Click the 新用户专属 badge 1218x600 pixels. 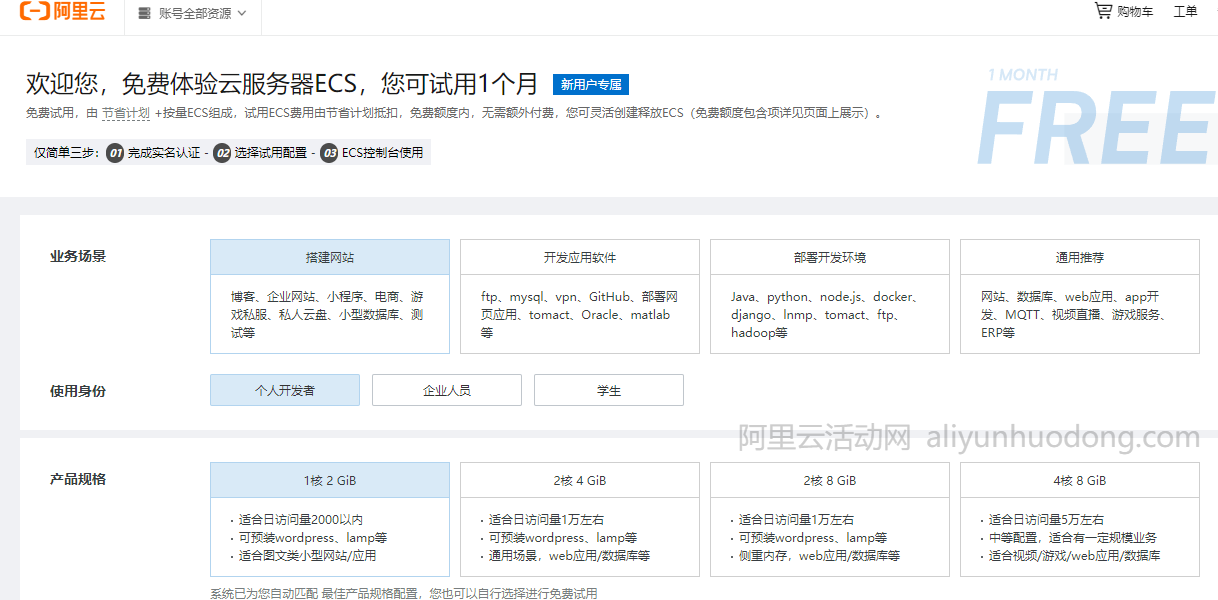pyautogui.click(x=590, y=84)
